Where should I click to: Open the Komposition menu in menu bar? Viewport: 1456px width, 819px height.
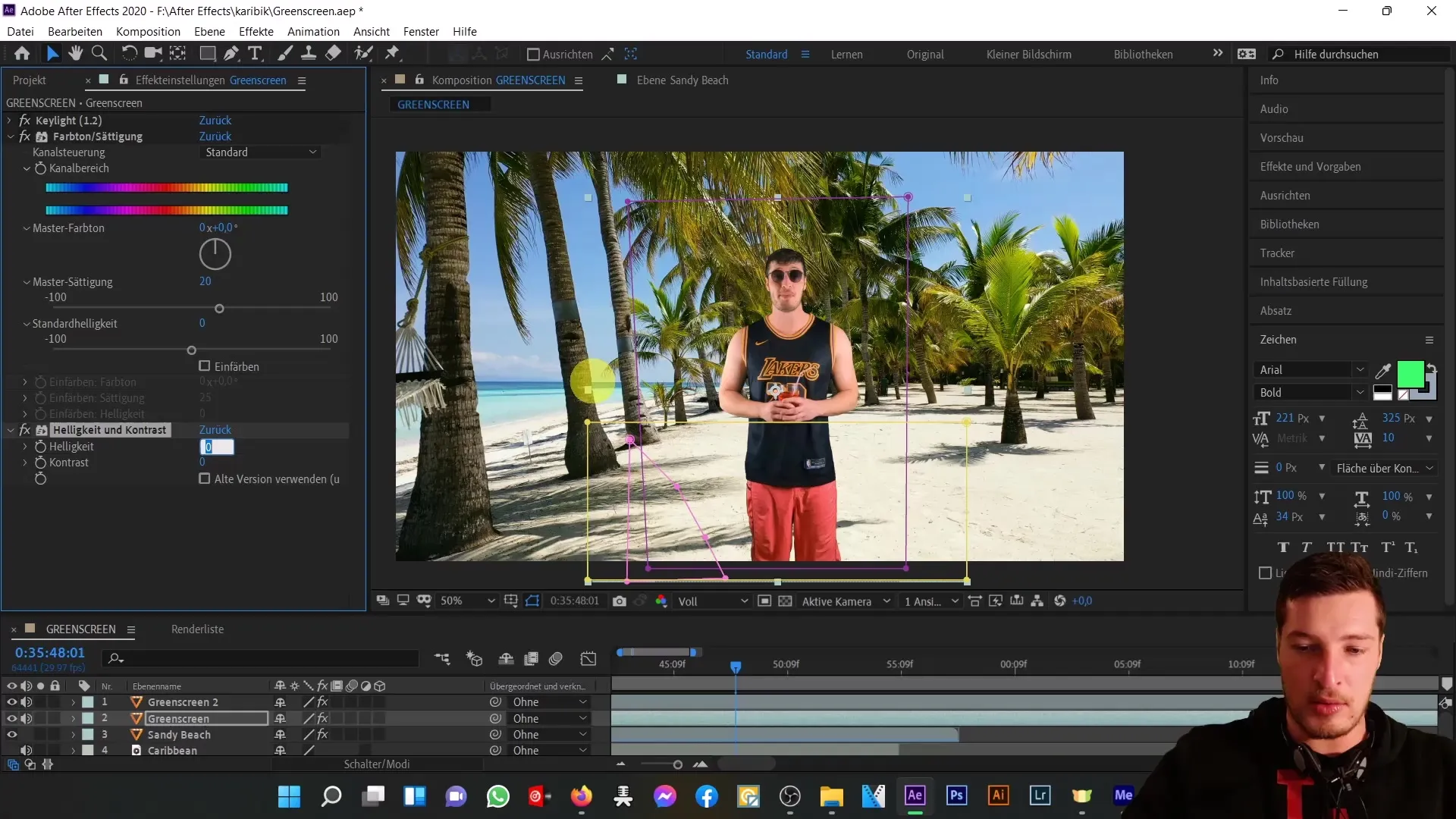pyautogui.click(x=148, y=31)
